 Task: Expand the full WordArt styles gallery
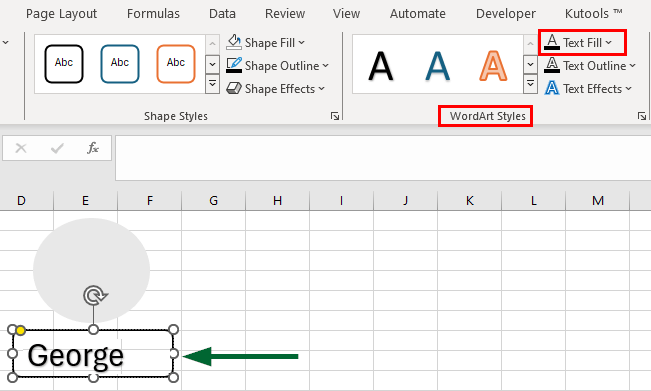pos(530,84)
